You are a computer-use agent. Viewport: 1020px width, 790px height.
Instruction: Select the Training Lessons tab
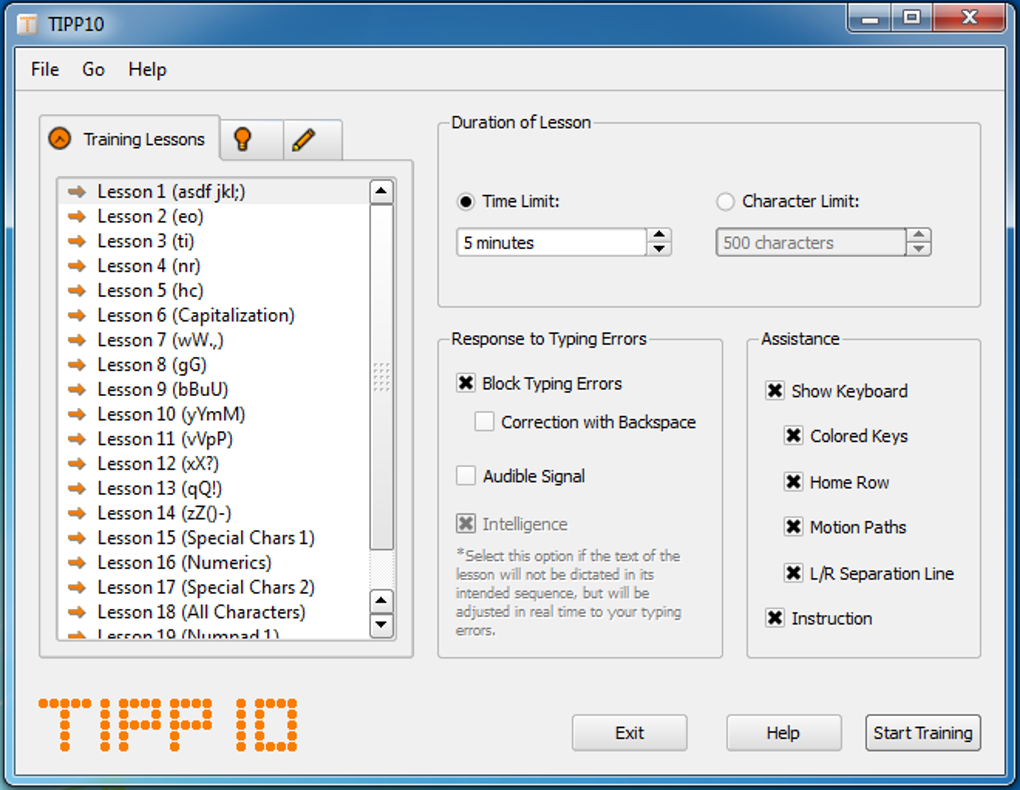129,139
